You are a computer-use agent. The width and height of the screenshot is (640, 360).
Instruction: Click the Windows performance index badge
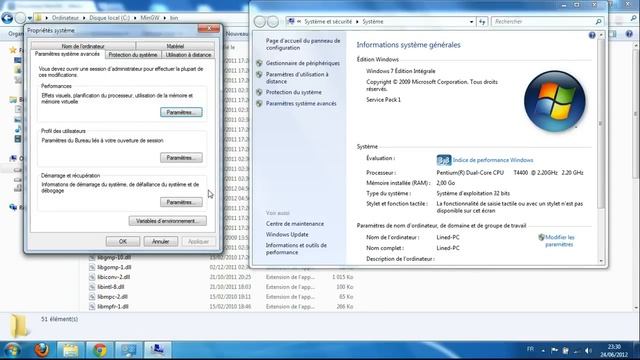[x=444, y=160]
